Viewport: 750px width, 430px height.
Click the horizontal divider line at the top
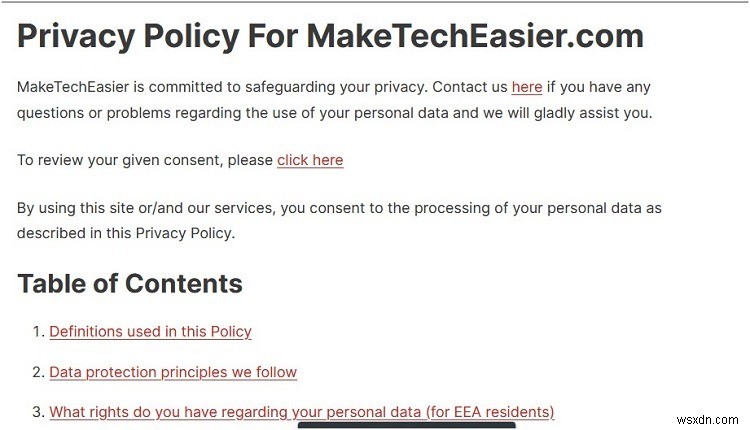tap(375, 3)
